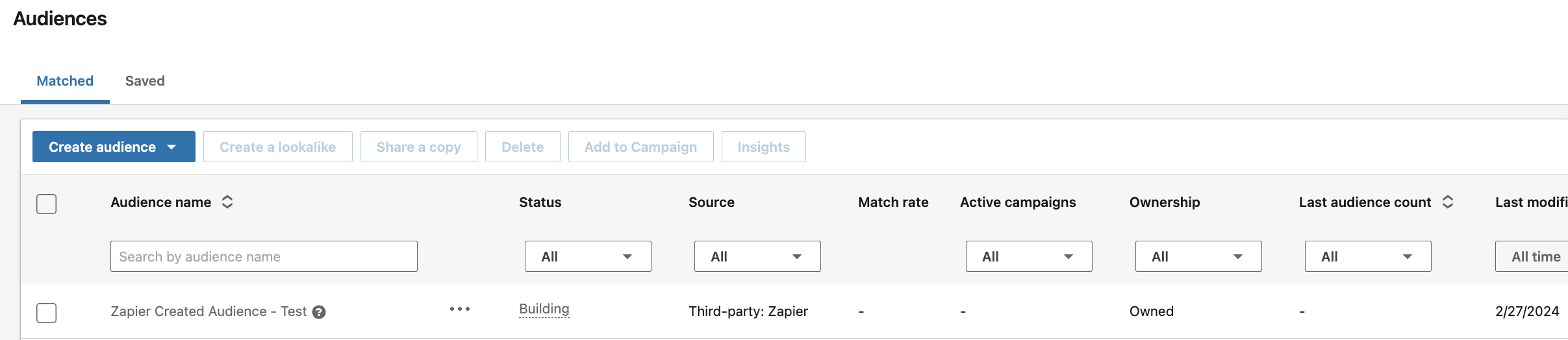This screenshot has width=1568, height=340.
Task: Focus the Search by audience name field
Action: (264, 256)
